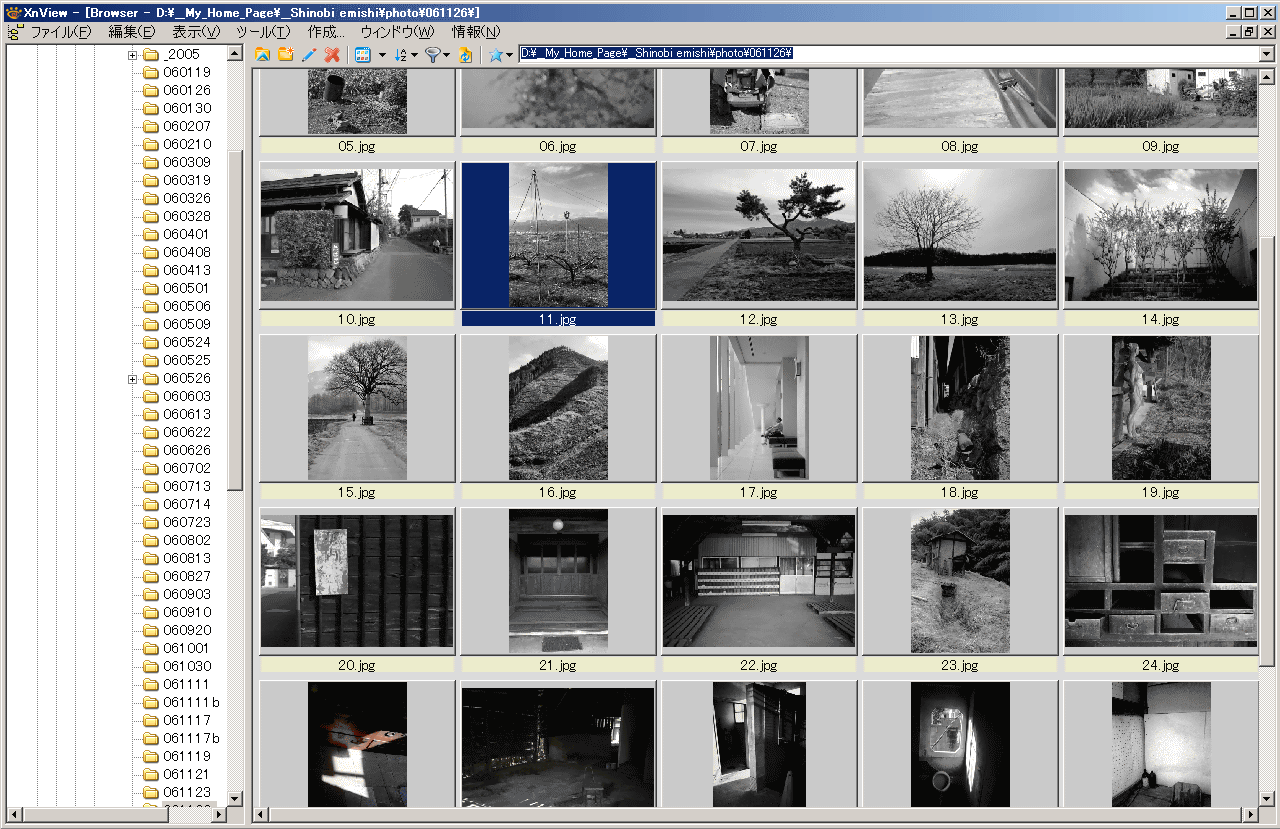Open folder 060126 in the tree
The width and height of the screenshot is (1280, 829).
(187, 90)
